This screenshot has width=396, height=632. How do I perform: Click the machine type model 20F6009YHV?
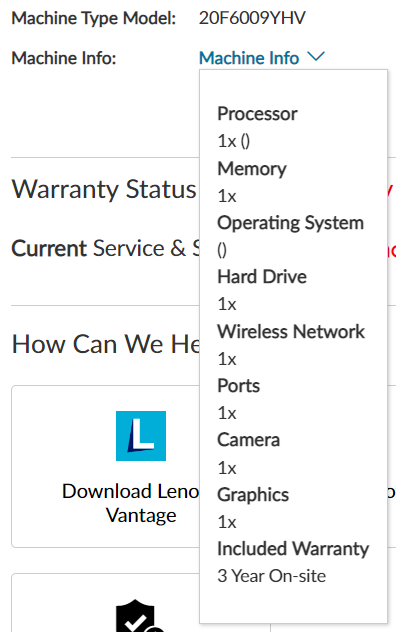point(252,18)
